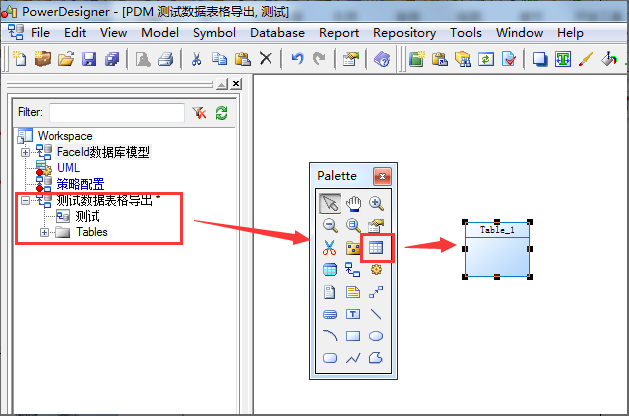
Task: Collapse the 测试数据表格导出 tree node
Action: (25, 200)
